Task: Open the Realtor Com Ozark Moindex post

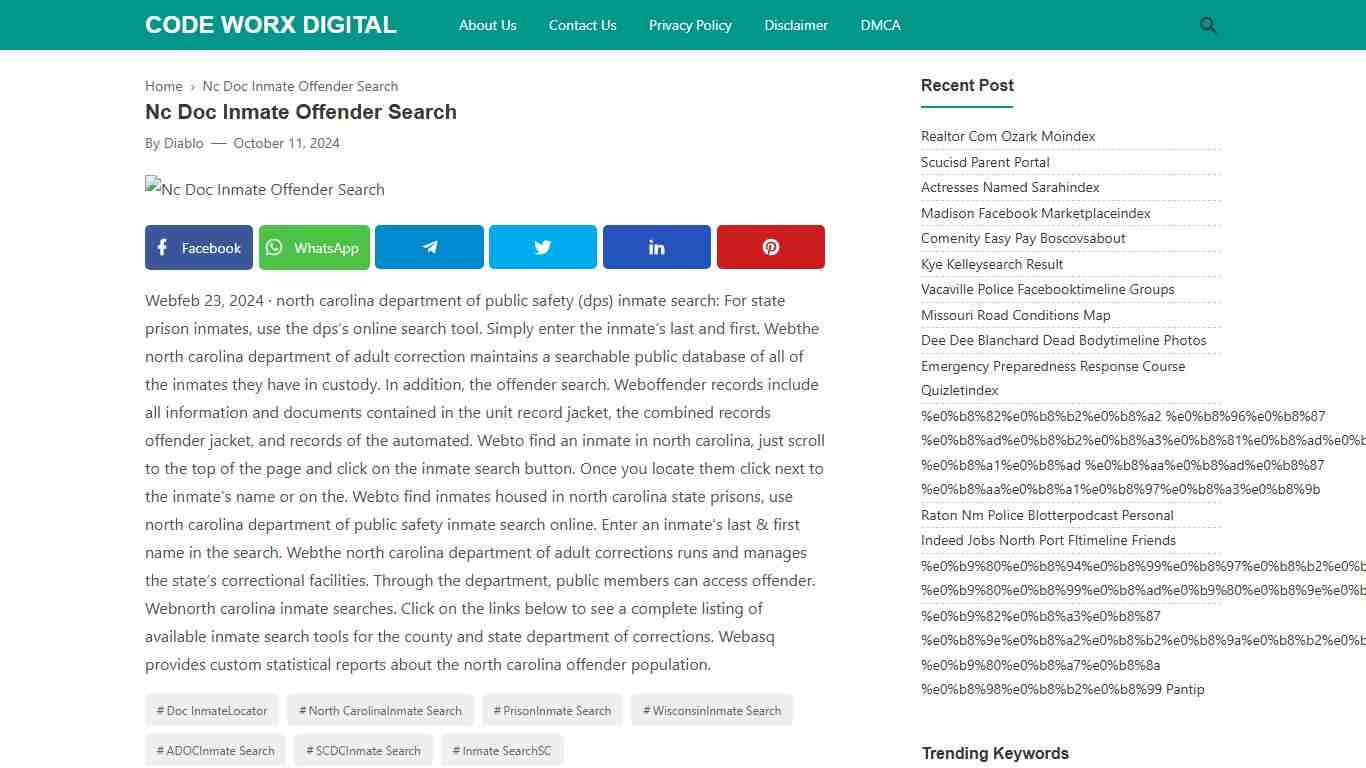Action: click(1008, 136)
